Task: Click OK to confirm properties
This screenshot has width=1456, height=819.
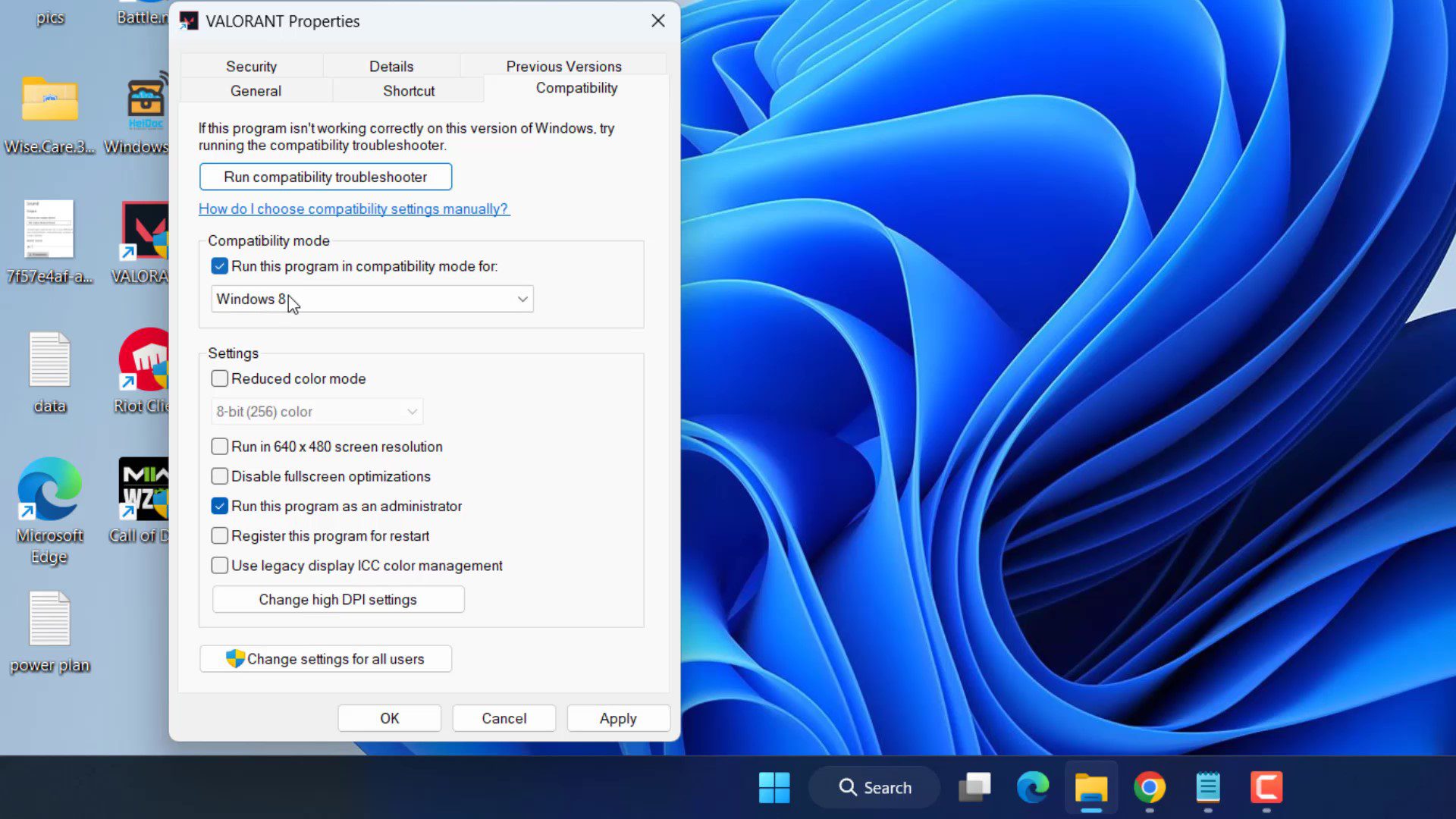Action: (389, 718)
